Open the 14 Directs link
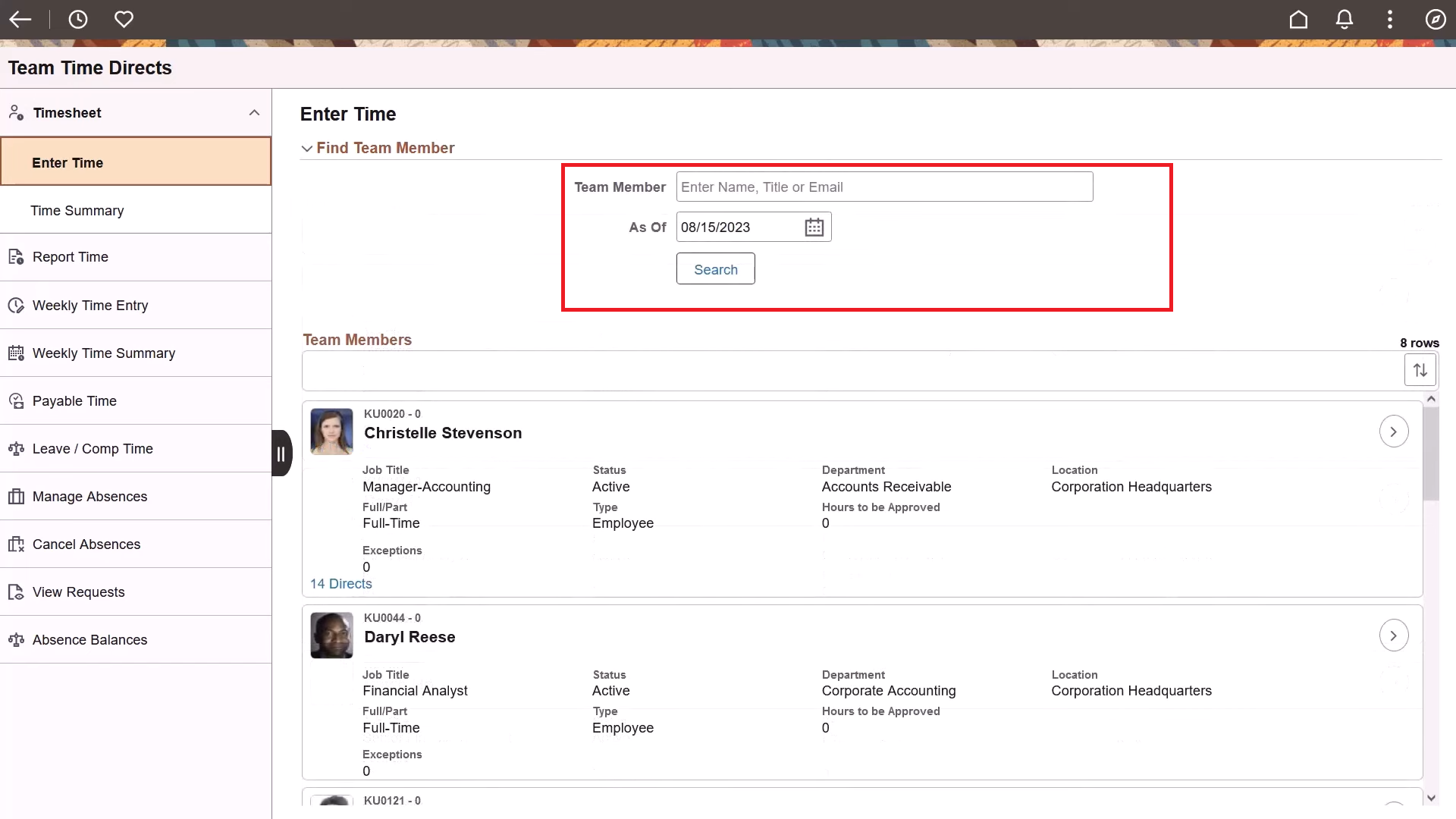The image size is (1456, 819). click(x=341, y=583)
